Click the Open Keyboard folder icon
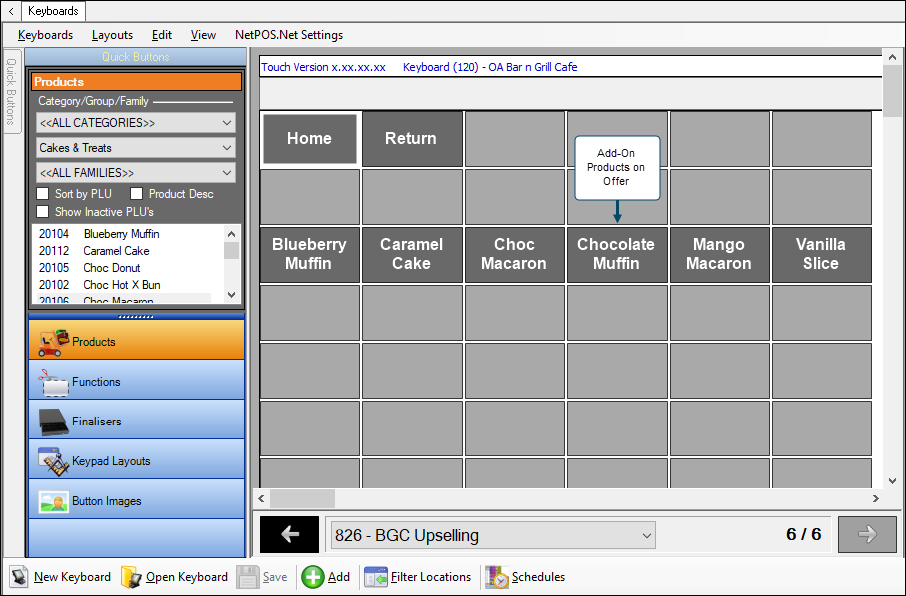This screenshot has width=906, height=596. point(131,577)
